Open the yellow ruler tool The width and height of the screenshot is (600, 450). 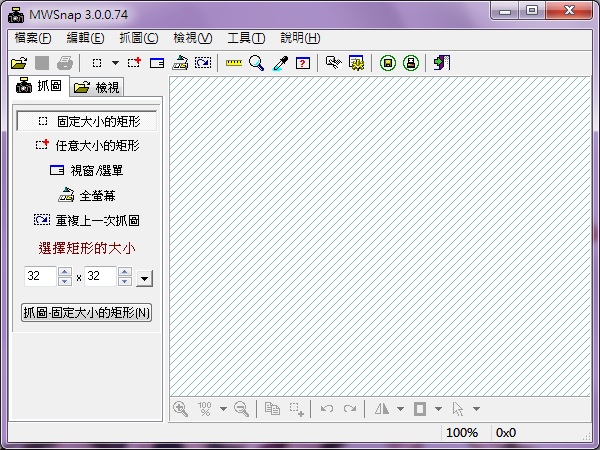point(233,63)
